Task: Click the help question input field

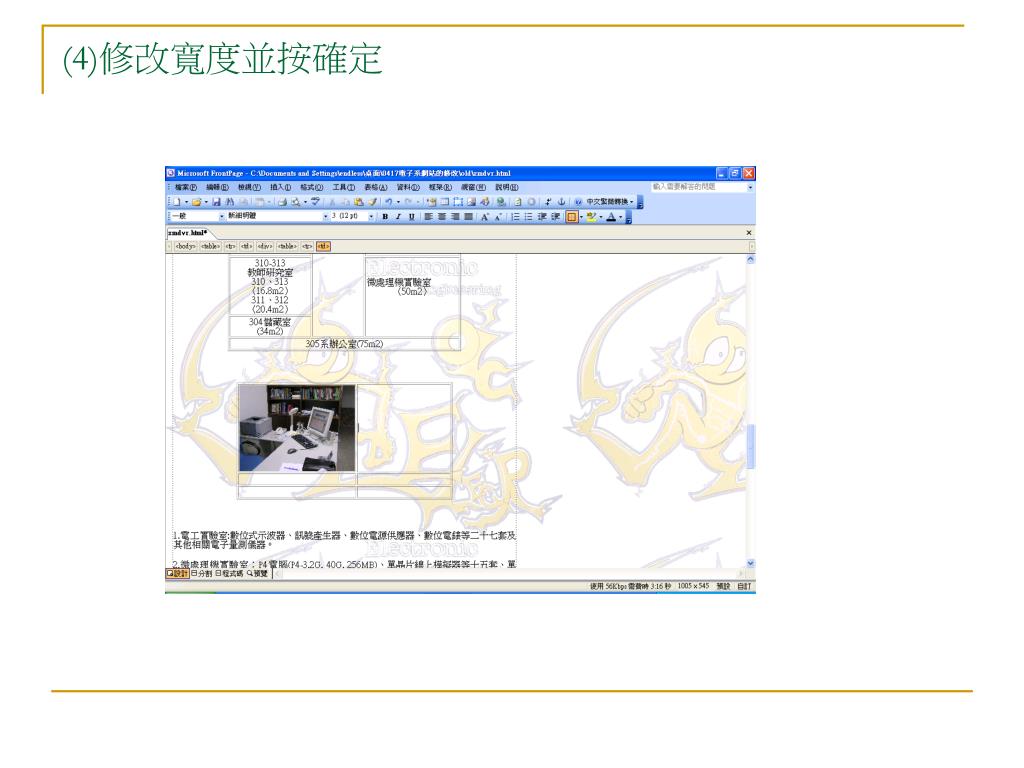Action: click(698, 187)
